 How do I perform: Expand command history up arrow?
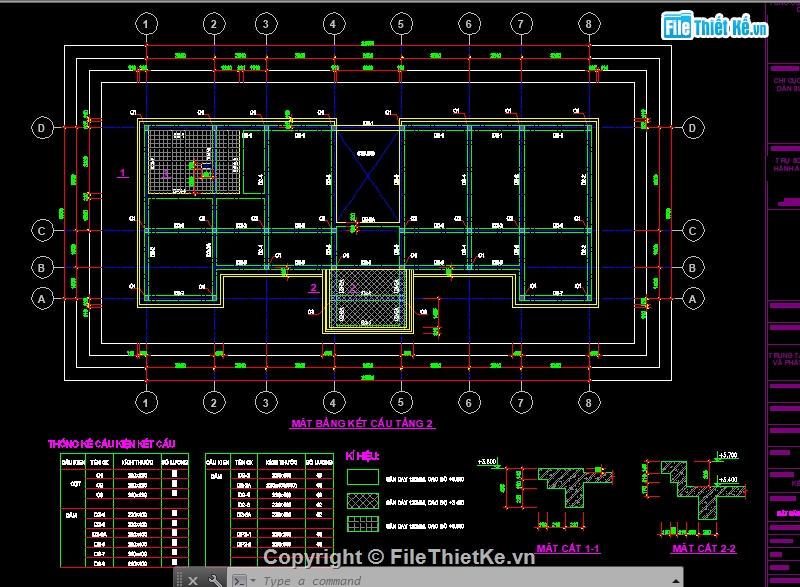(x=676, y=581)
